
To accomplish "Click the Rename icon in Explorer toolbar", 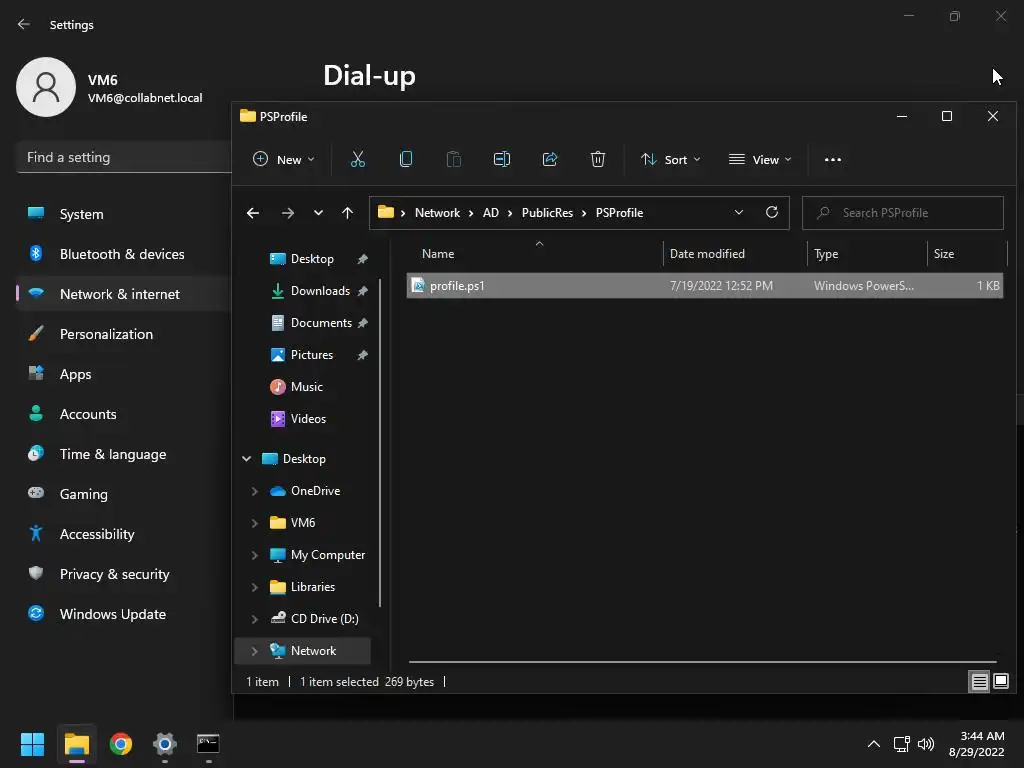I will (502, 159).
